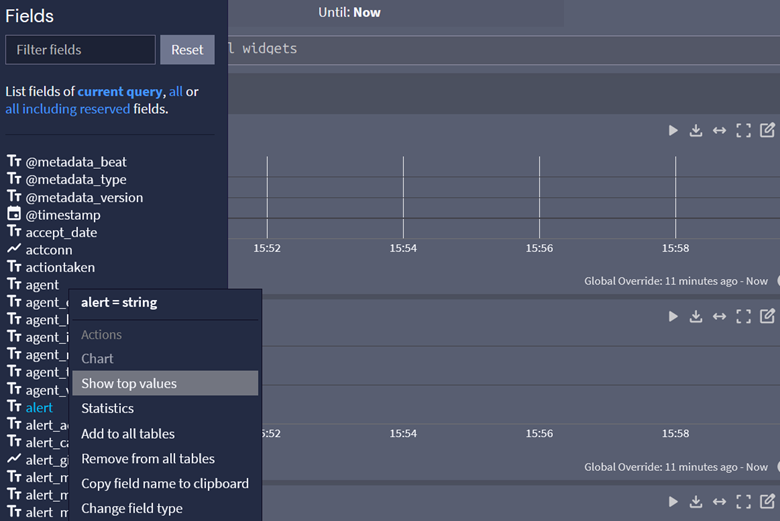Choose Show top values from context menu
Image resolution: width=780 pixels, height=521 pixels.
129,384
